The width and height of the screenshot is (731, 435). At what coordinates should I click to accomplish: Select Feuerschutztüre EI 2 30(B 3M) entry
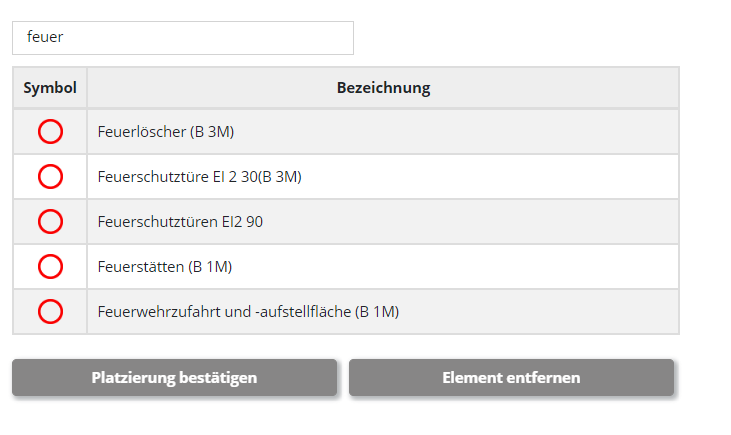pyautogui.click(x=200, y=177)
